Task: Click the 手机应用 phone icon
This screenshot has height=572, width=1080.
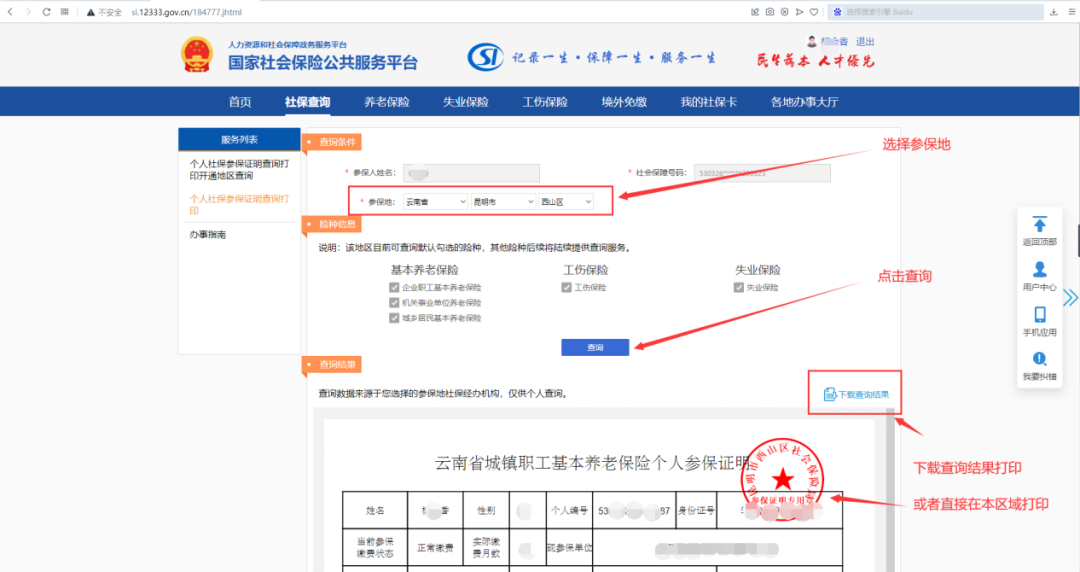Action: point(1039,314)
